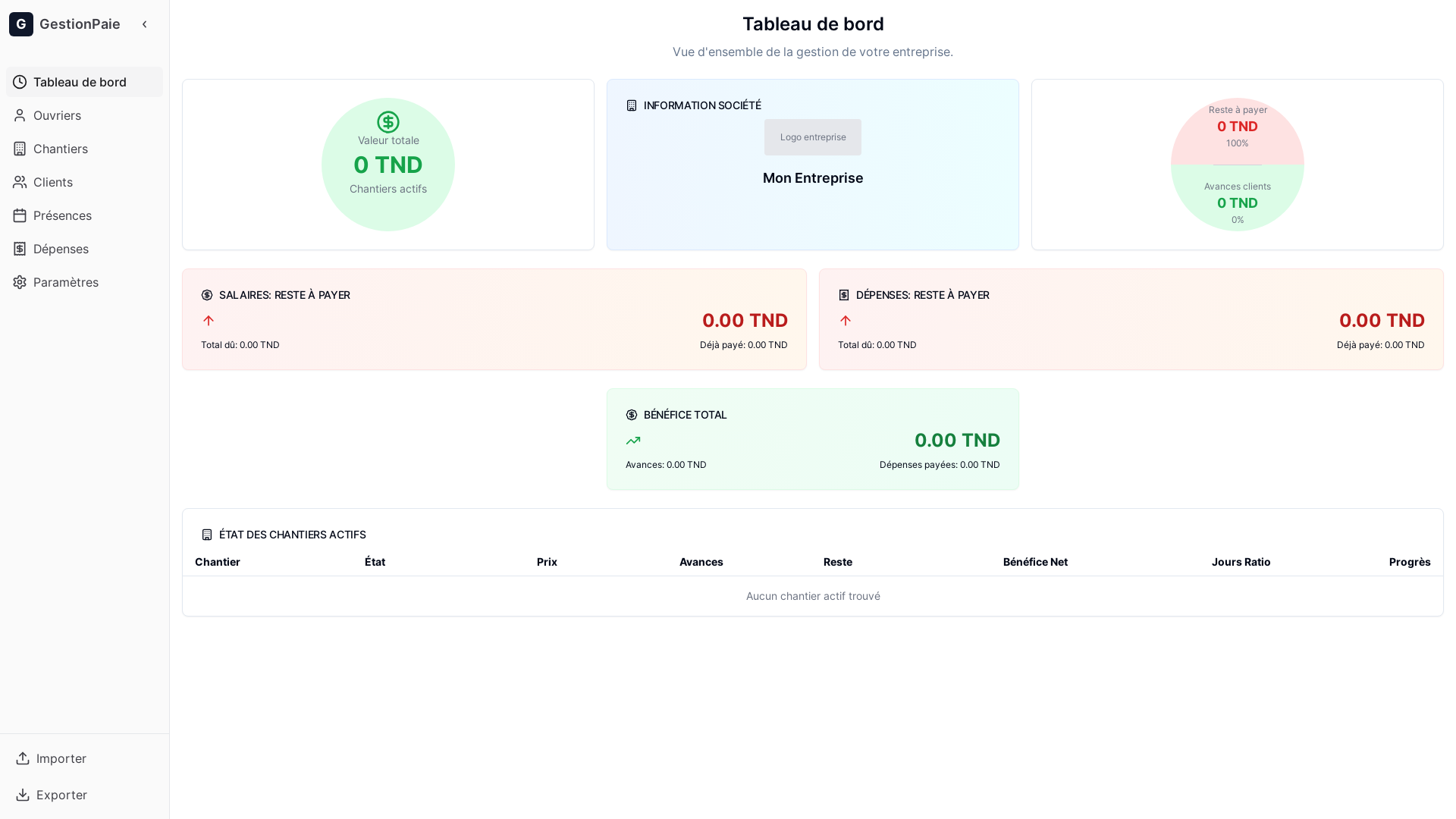Click the gear icon beside Paramètres

point(20,282)
